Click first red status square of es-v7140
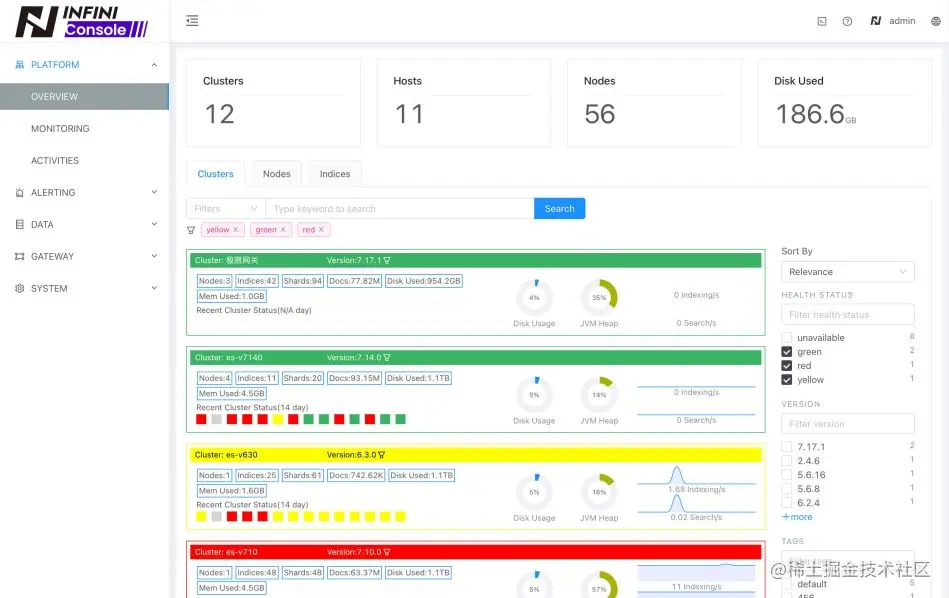 click(x=202, y=419)
